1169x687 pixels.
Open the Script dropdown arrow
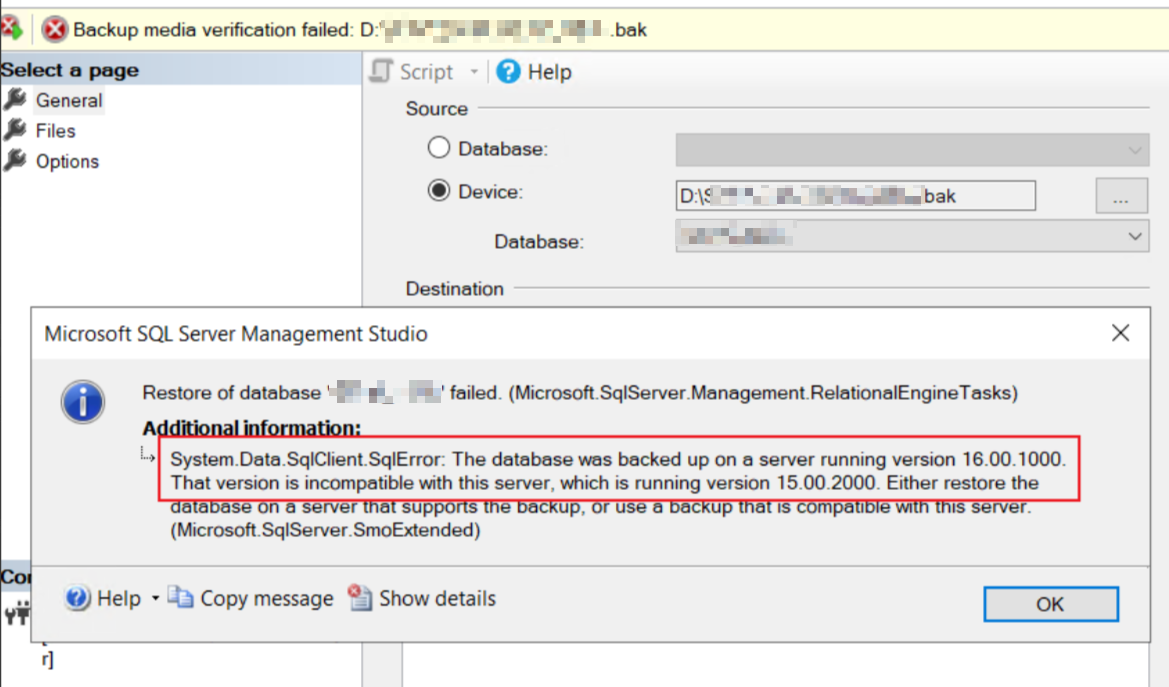(x=473, y=72)
